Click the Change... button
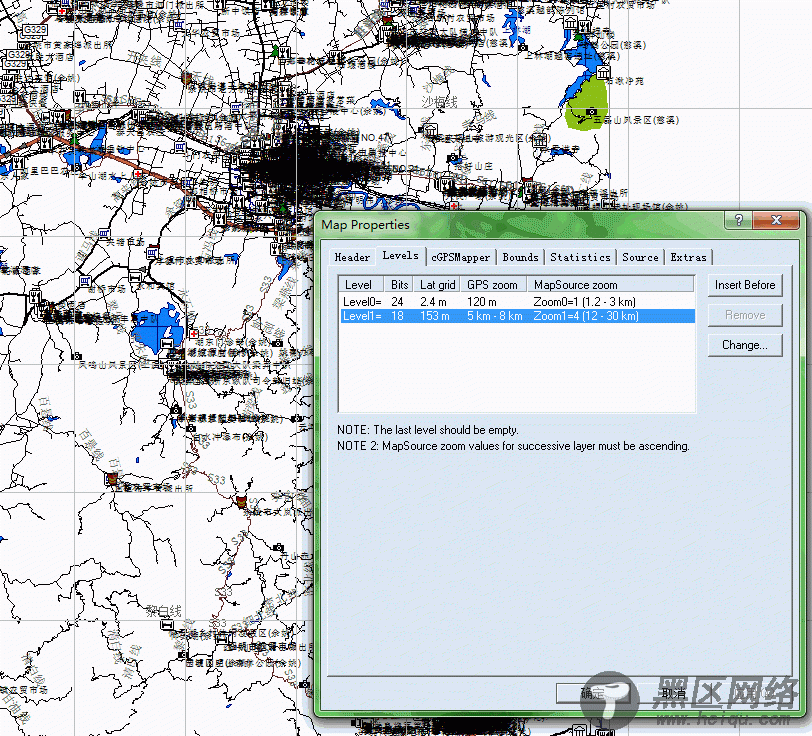Screen dimensions: 812x736 [745, 345]
